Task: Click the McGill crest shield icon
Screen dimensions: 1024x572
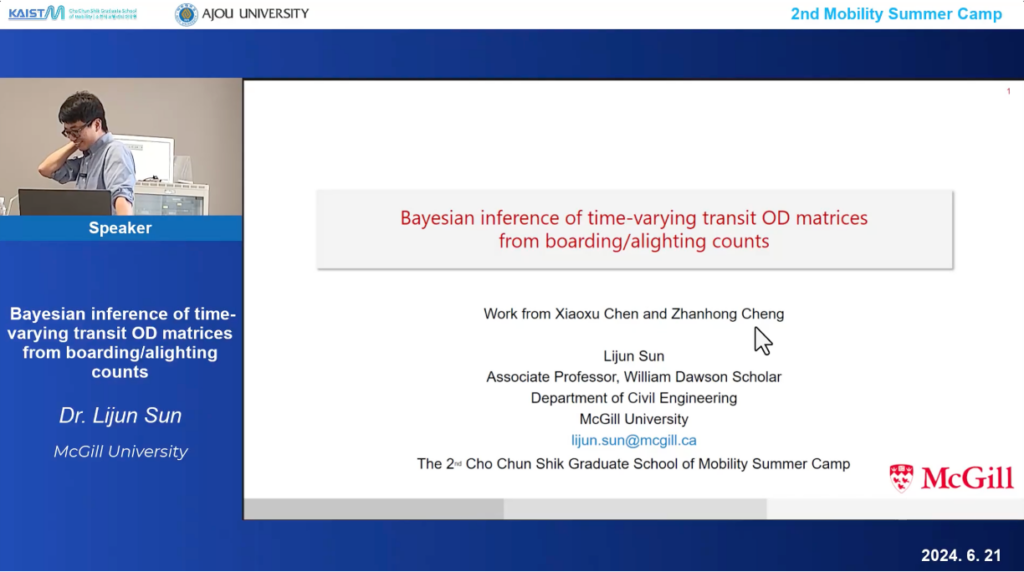Action: click(901, 478)
